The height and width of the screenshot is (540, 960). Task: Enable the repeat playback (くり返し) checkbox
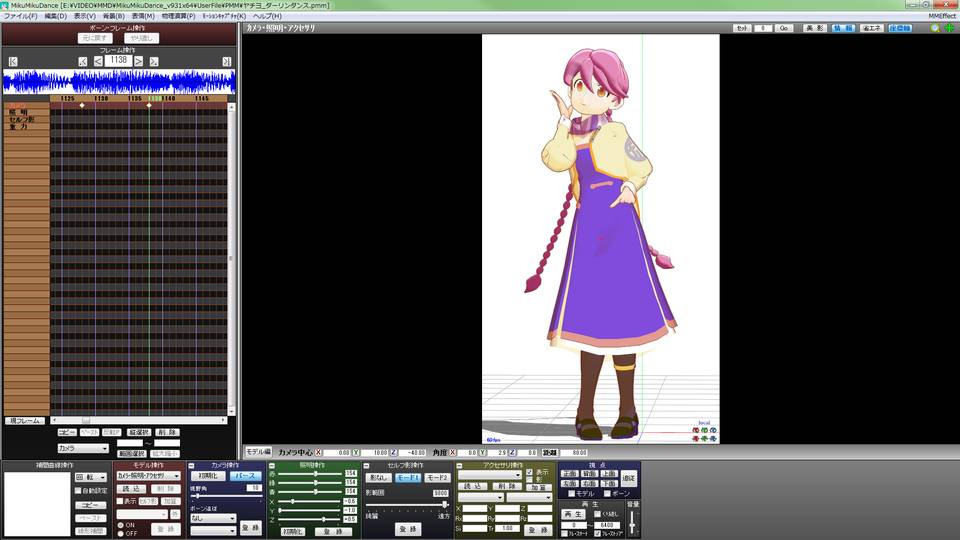coord(596,512)
